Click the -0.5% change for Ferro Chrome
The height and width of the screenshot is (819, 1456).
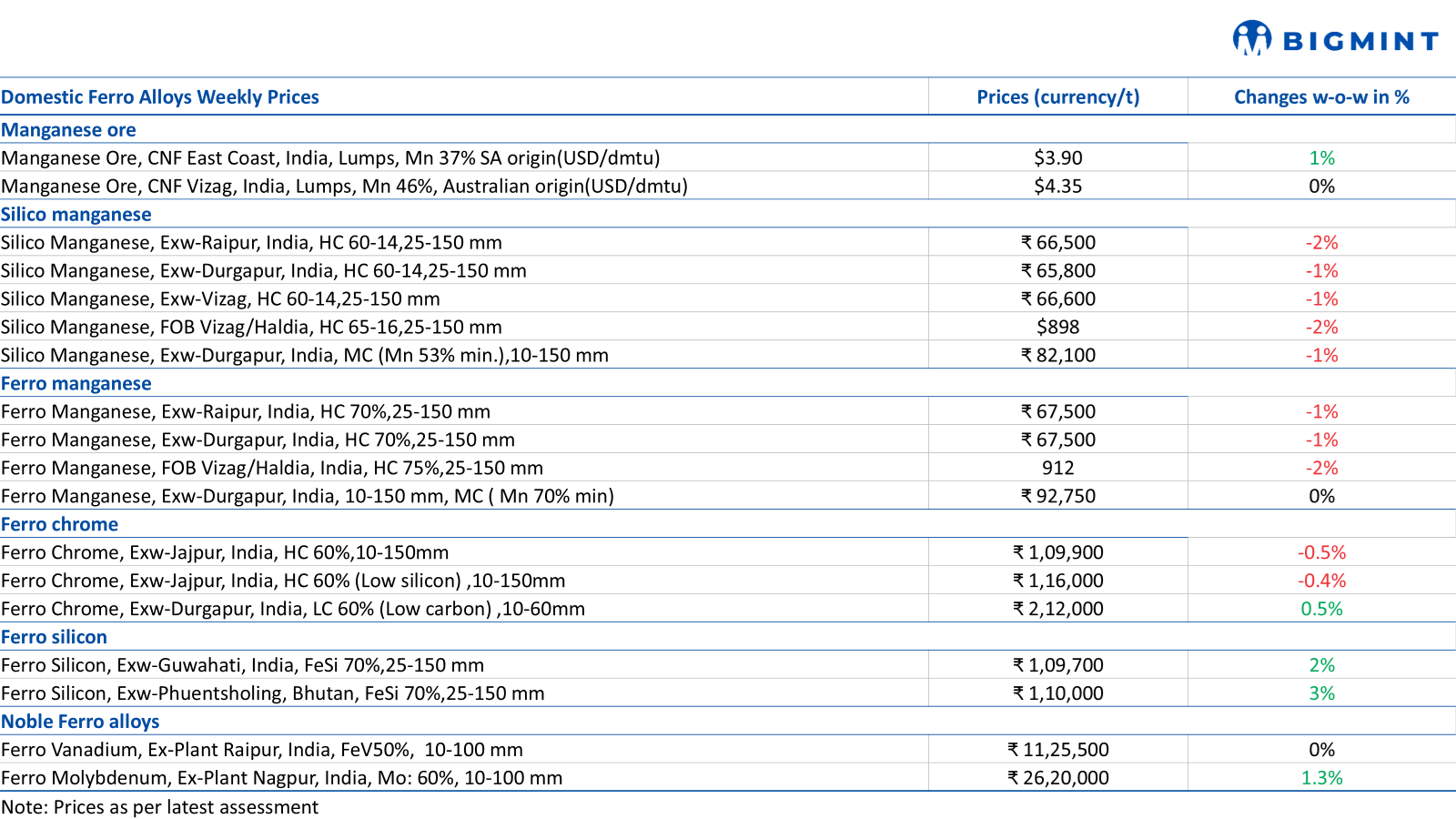coord(1321,553)
